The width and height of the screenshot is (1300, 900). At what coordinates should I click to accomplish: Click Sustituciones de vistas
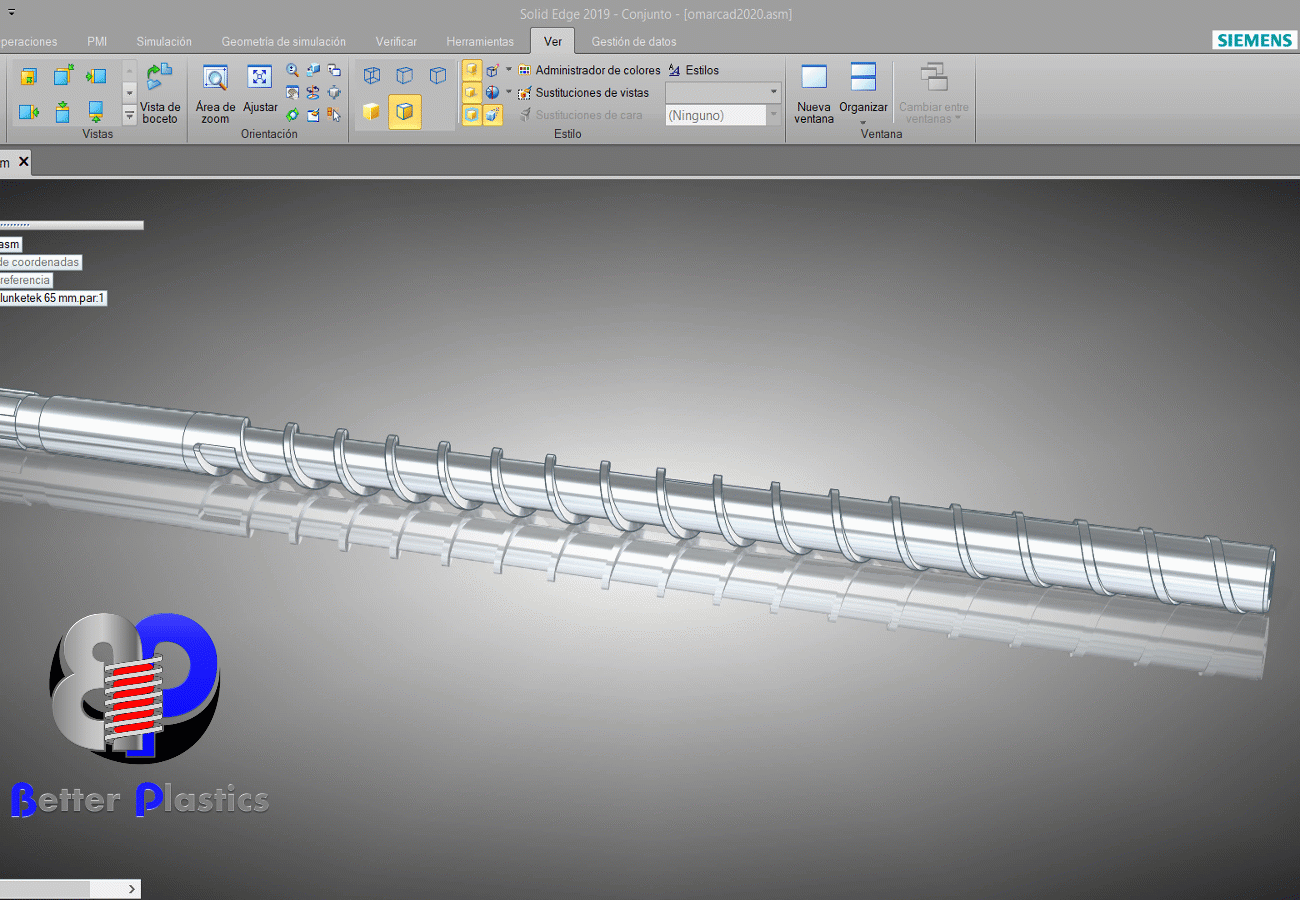point(583,92)
